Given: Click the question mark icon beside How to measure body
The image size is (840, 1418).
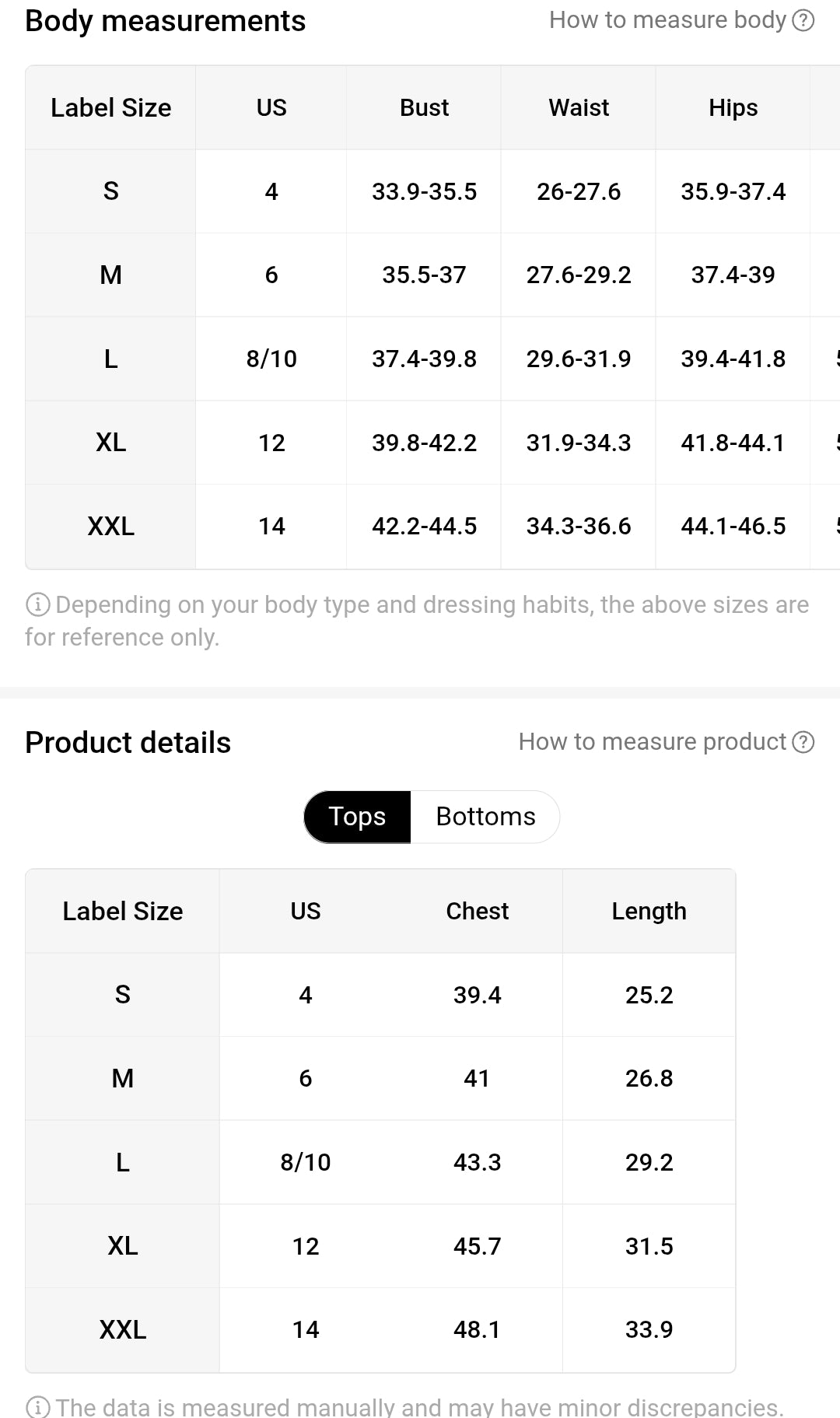Looking at the screenshot, I should (803, 20).
